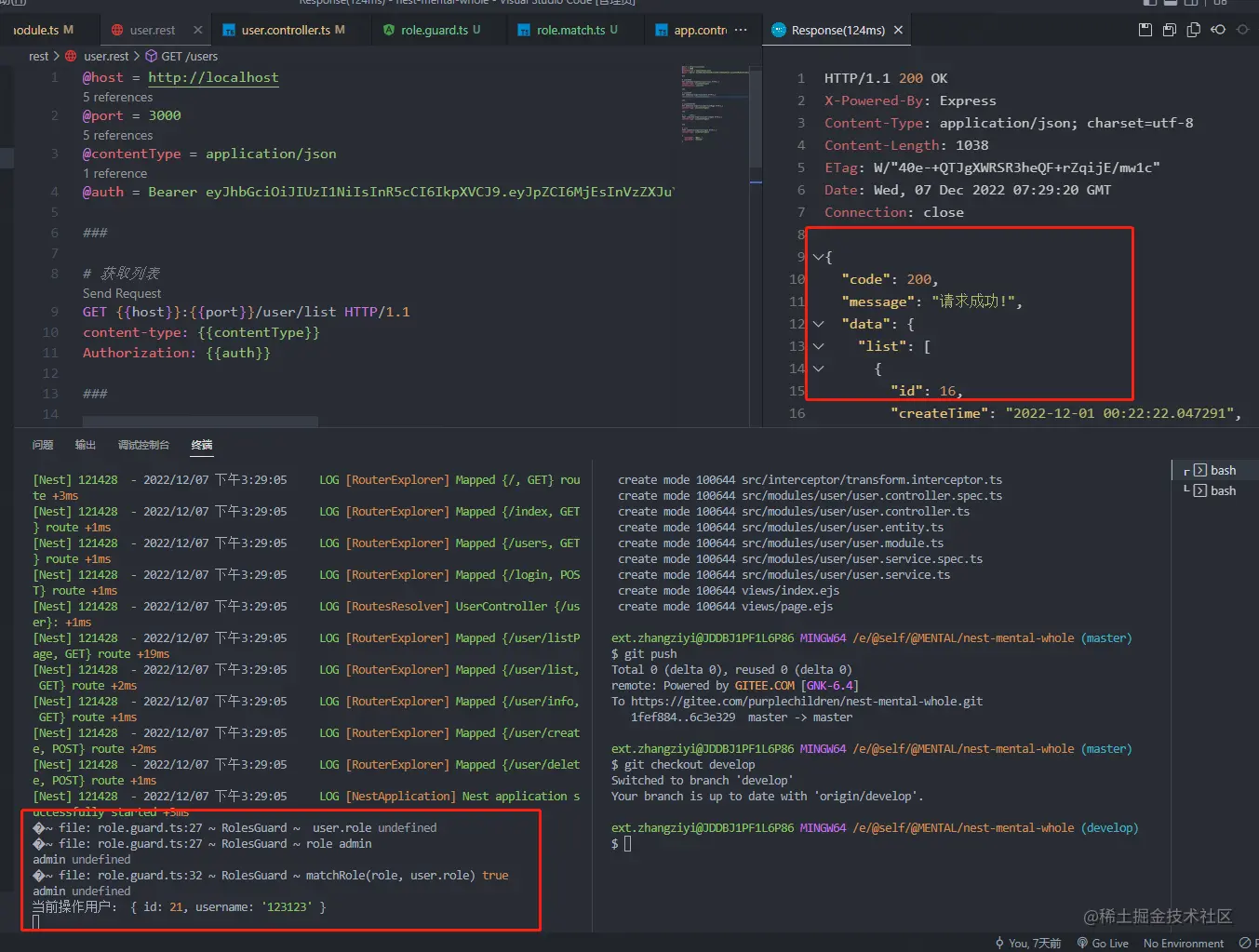Close the user.rest editor tab
The height and width of the screenshot is (952, 1259).
pos(197,30)
